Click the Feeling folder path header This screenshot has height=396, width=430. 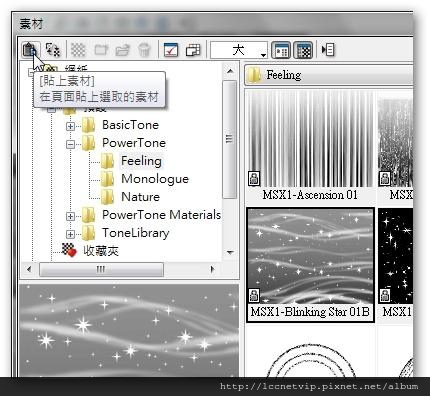click(329, 75)
